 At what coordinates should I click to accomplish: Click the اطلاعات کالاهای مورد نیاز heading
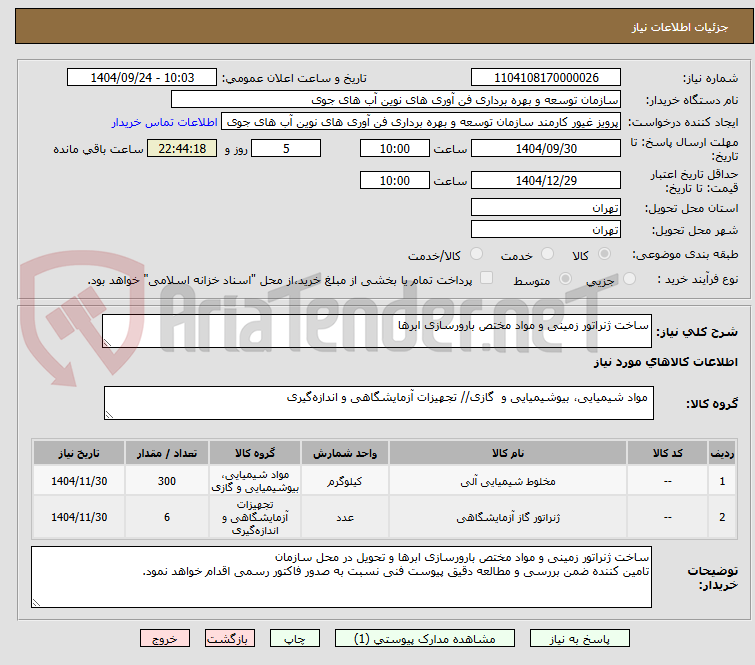pos(665,362)
